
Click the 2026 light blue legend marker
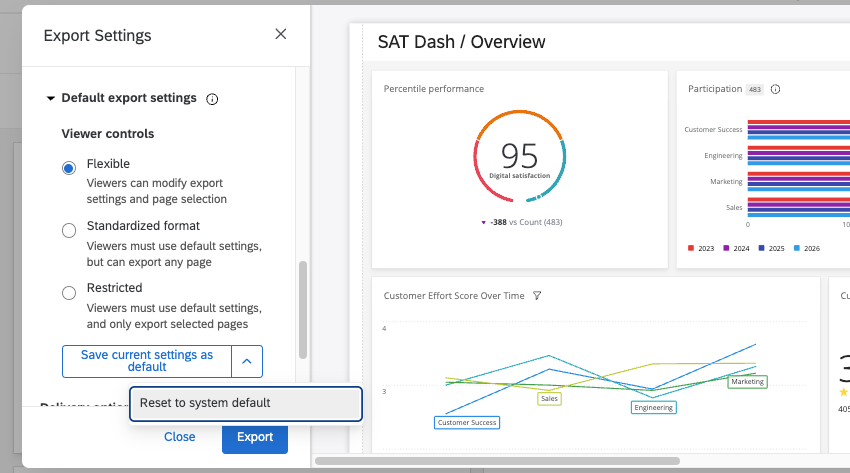[796, 248]
